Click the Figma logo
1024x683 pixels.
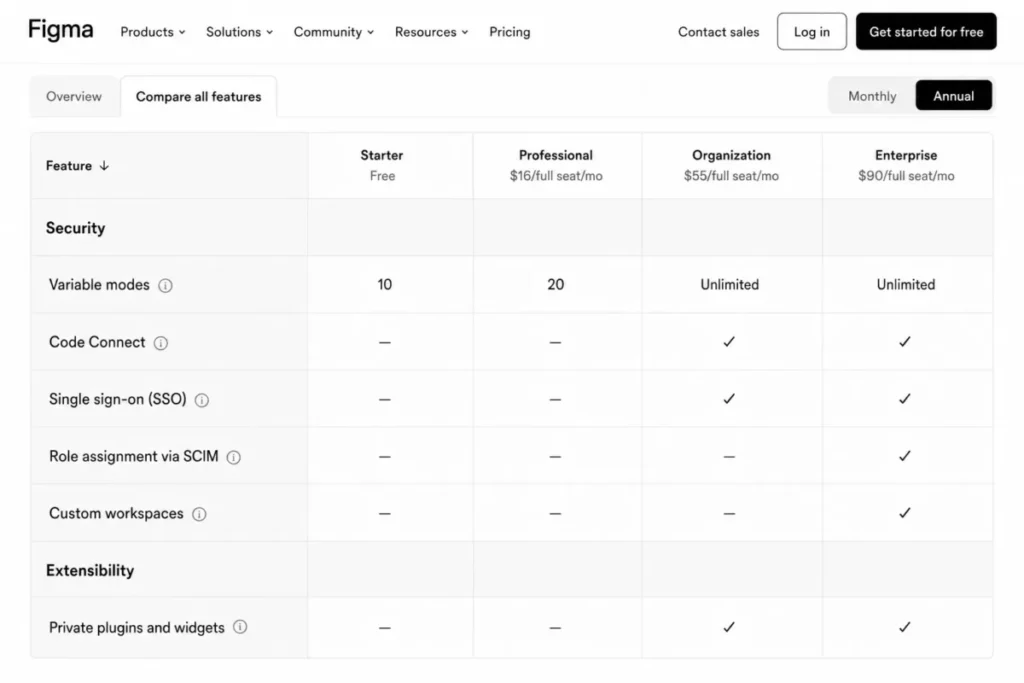[x=61, y=30]
